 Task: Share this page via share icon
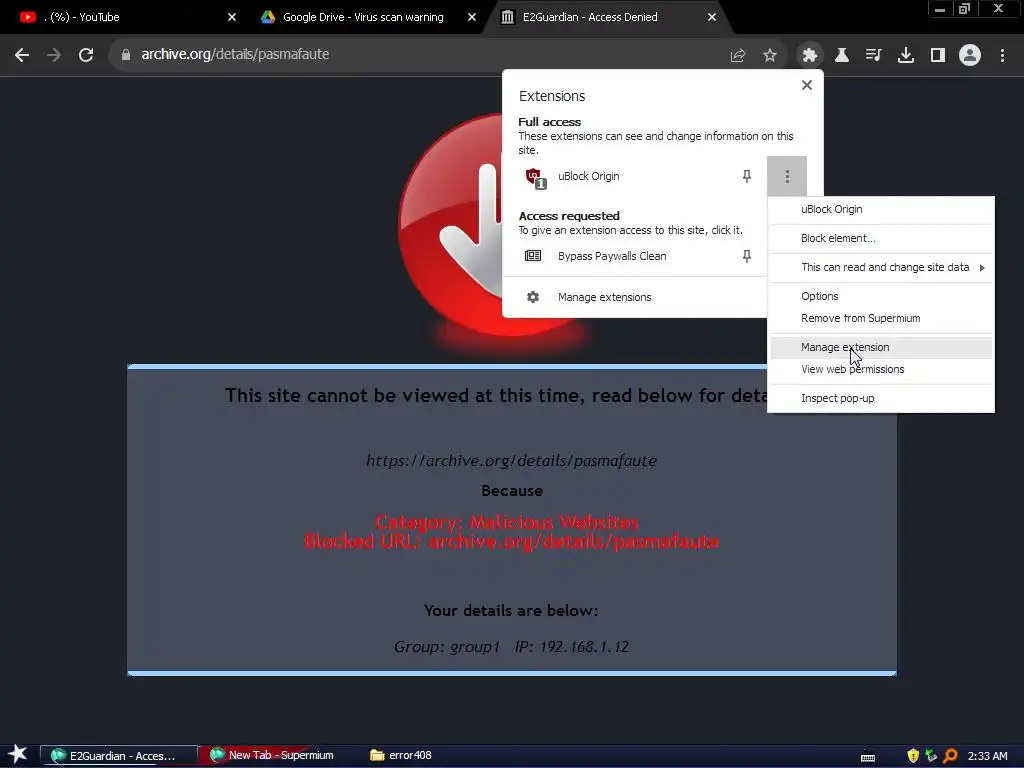coord(738,56)
